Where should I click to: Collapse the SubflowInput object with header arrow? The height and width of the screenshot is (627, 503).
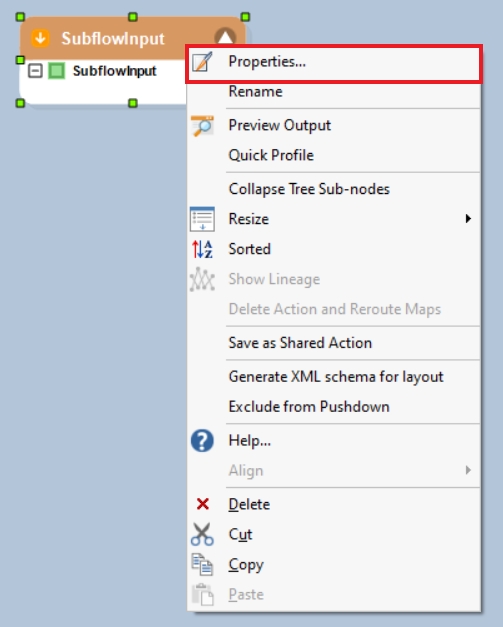click(x=225, y=37)
